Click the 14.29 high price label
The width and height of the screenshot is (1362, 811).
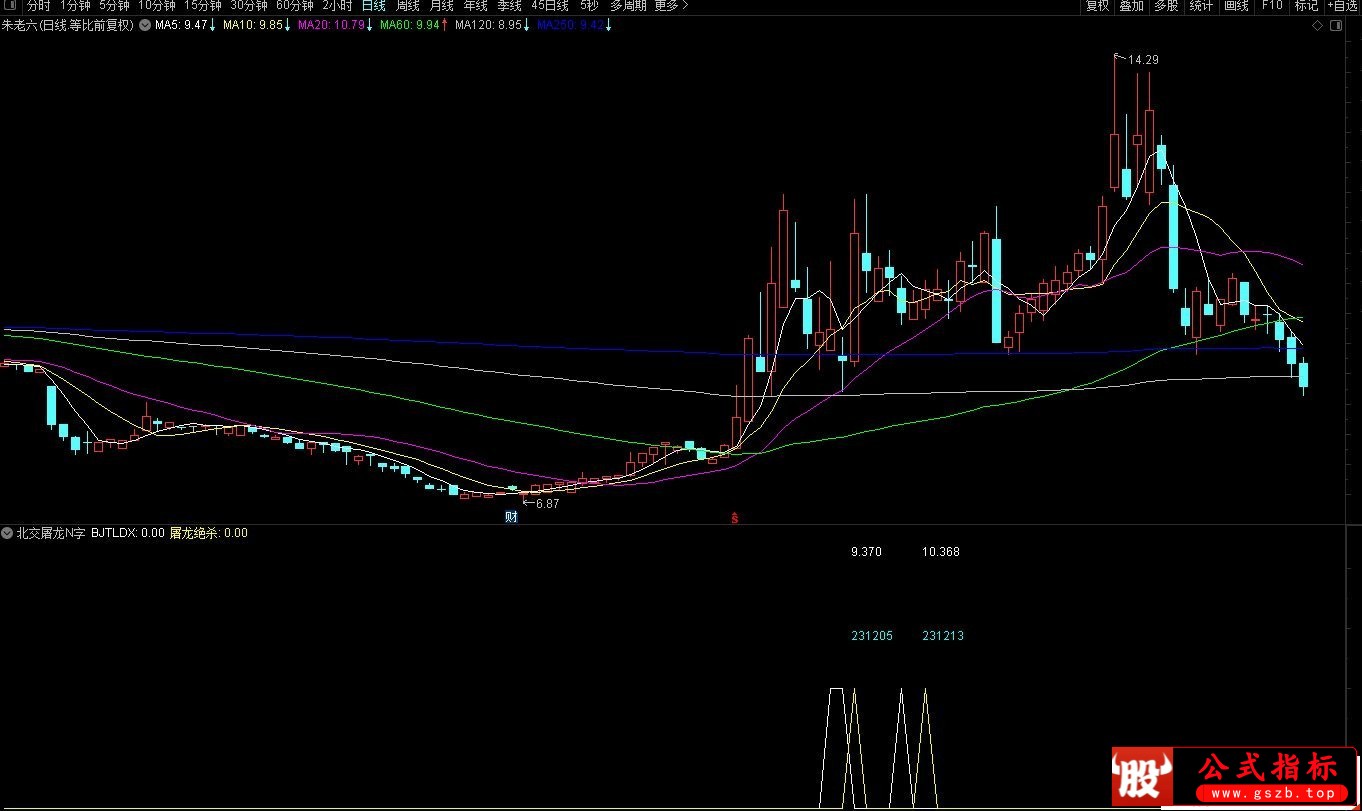click(x=1143, y=60)
